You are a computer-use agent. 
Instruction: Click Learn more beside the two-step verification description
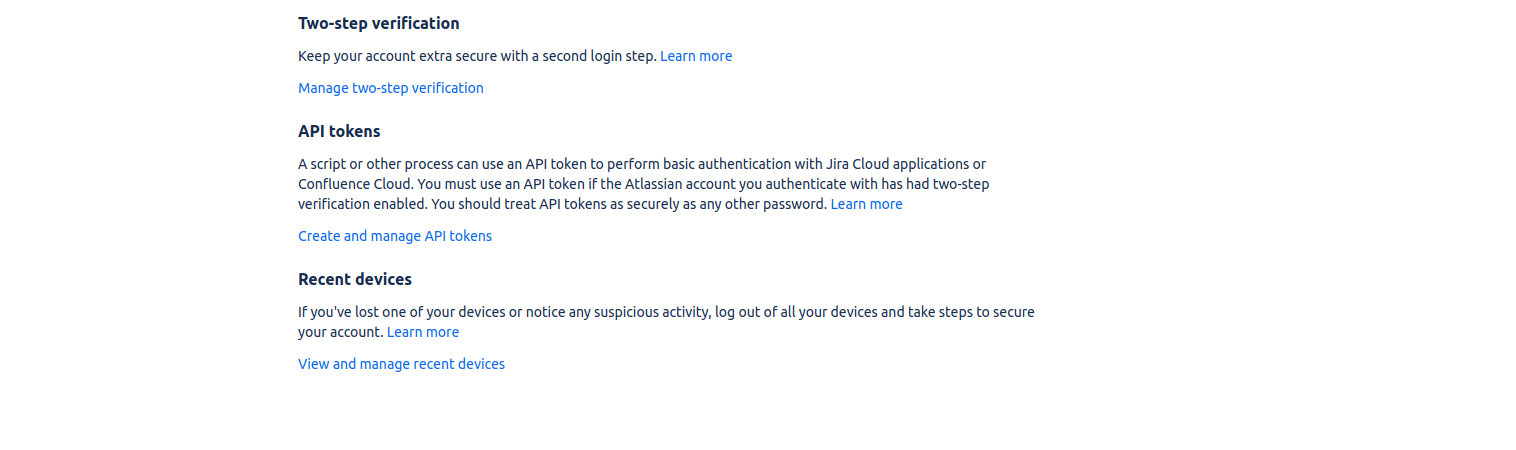(695, 56)
